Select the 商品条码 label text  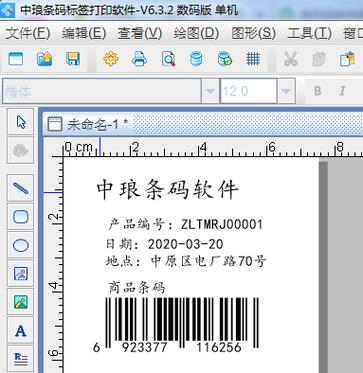[x=137, y=287]
